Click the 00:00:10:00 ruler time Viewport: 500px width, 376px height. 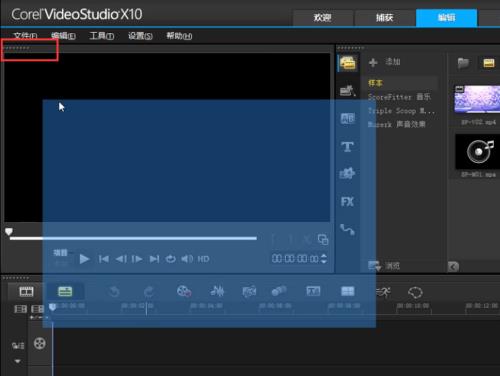pos(413,306)
